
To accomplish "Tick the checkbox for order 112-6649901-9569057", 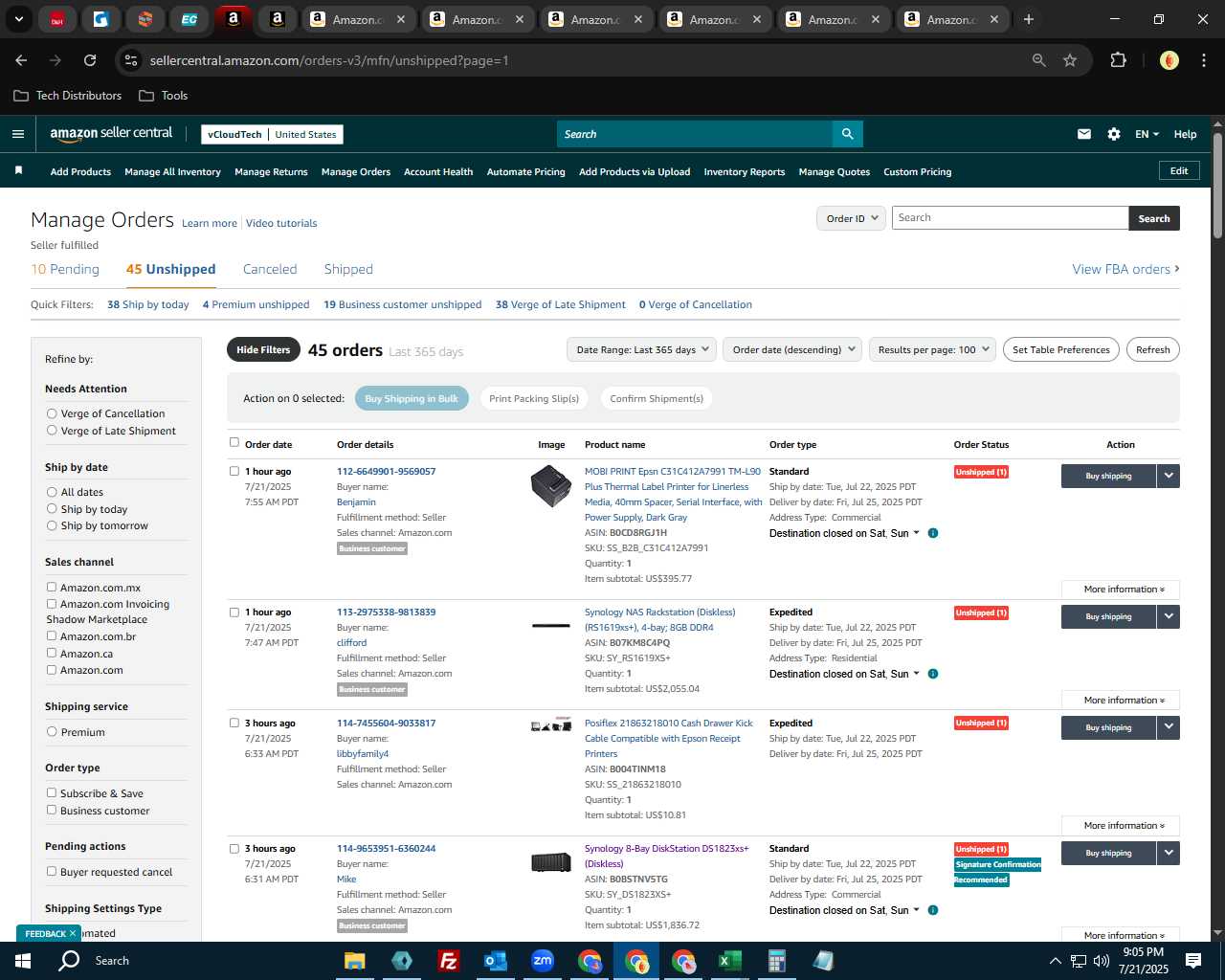I will coord(234,471).
